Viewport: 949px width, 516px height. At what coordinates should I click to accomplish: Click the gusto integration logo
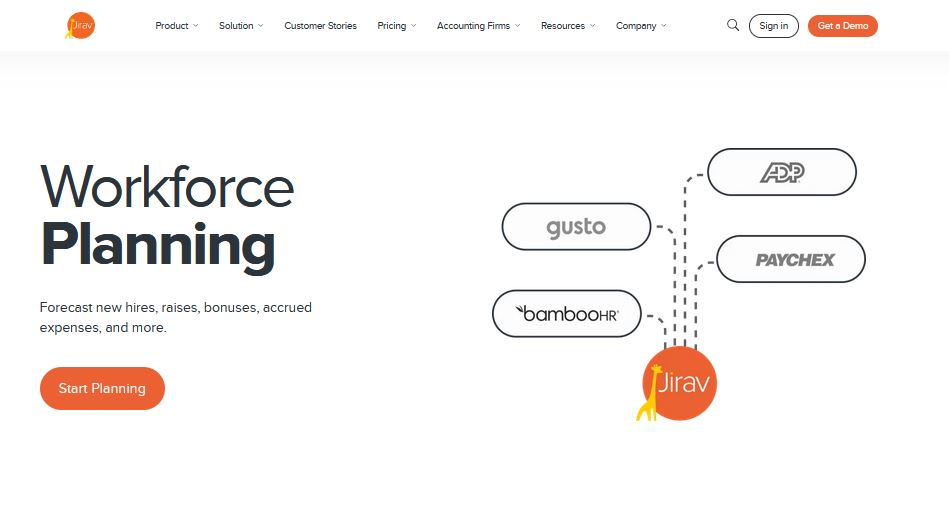pyautogui.click(x=576, y=227)
